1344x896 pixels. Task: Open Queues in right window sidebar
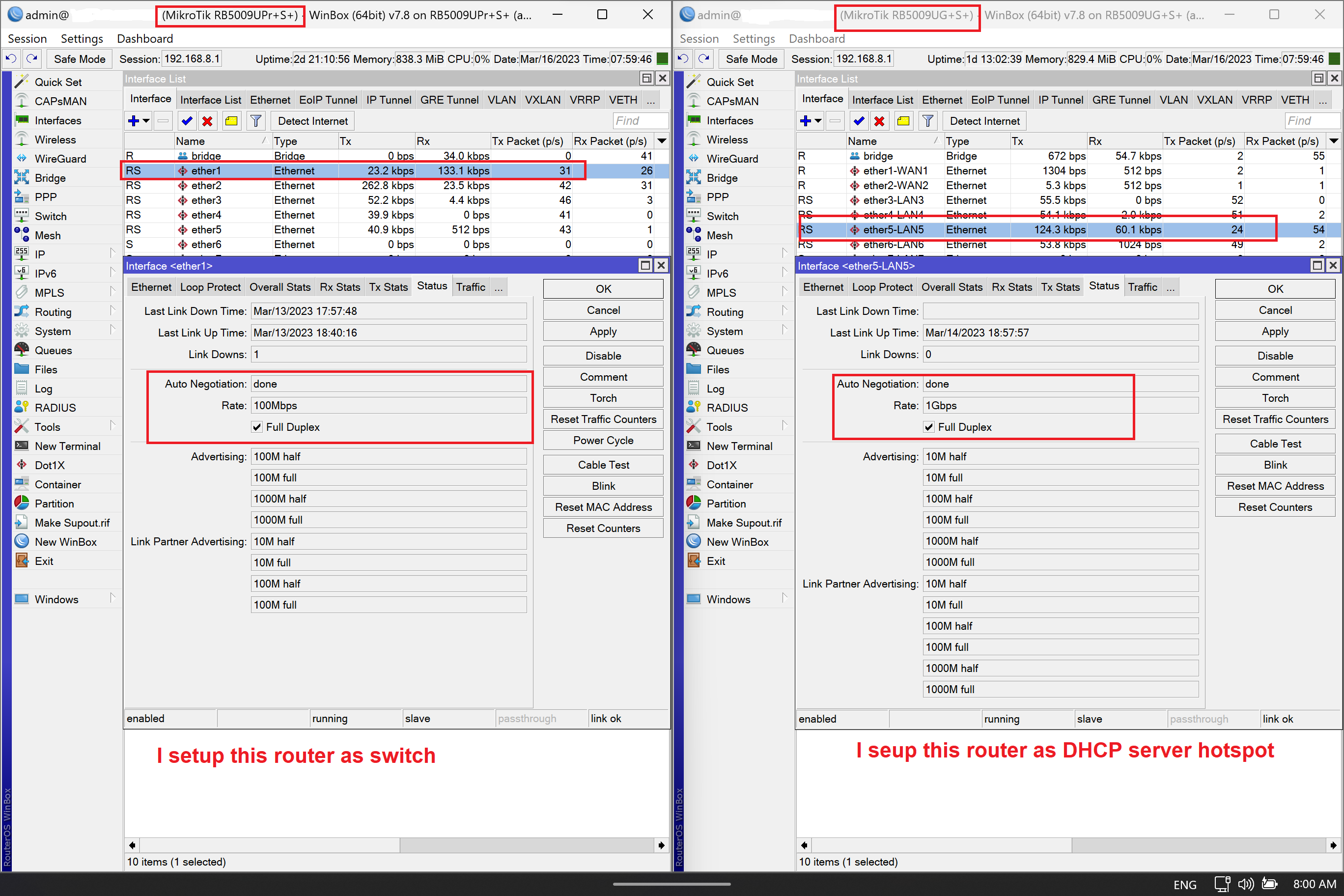(x=725, y=350)
